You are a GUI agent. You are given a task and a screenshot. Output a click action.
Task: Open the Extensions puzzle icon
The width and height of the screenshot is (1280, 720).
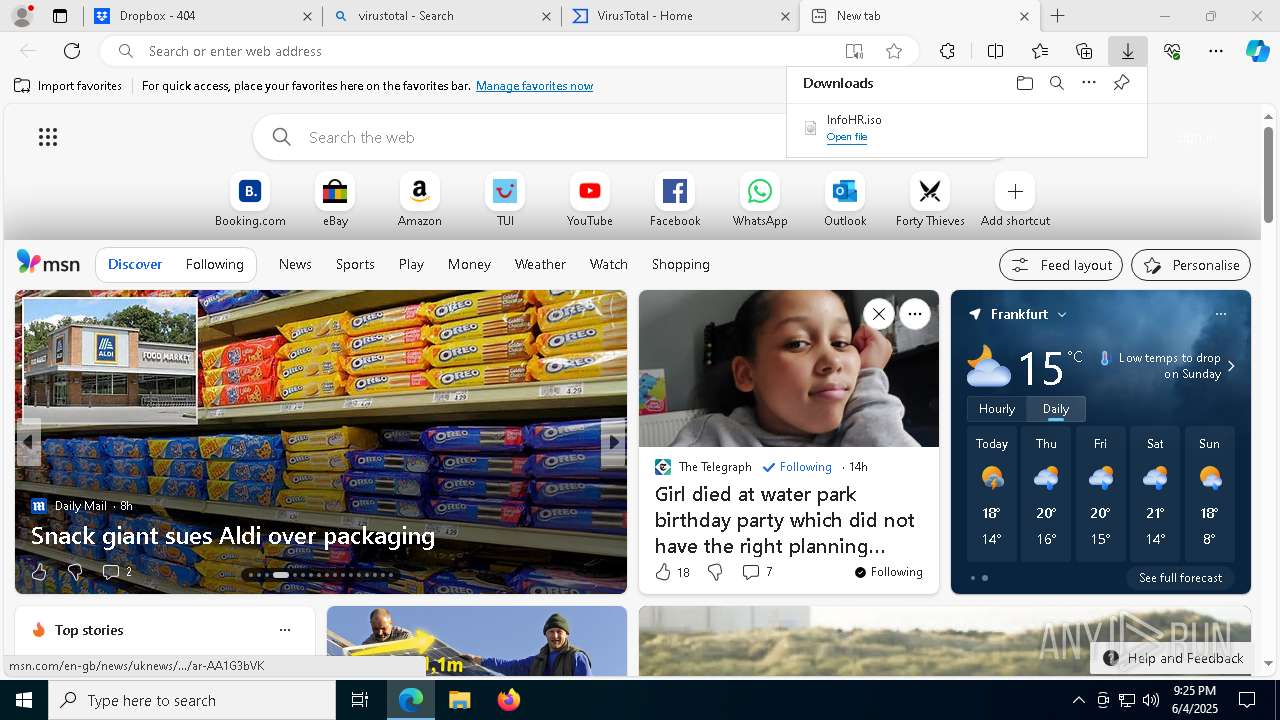tap(948, 51)
